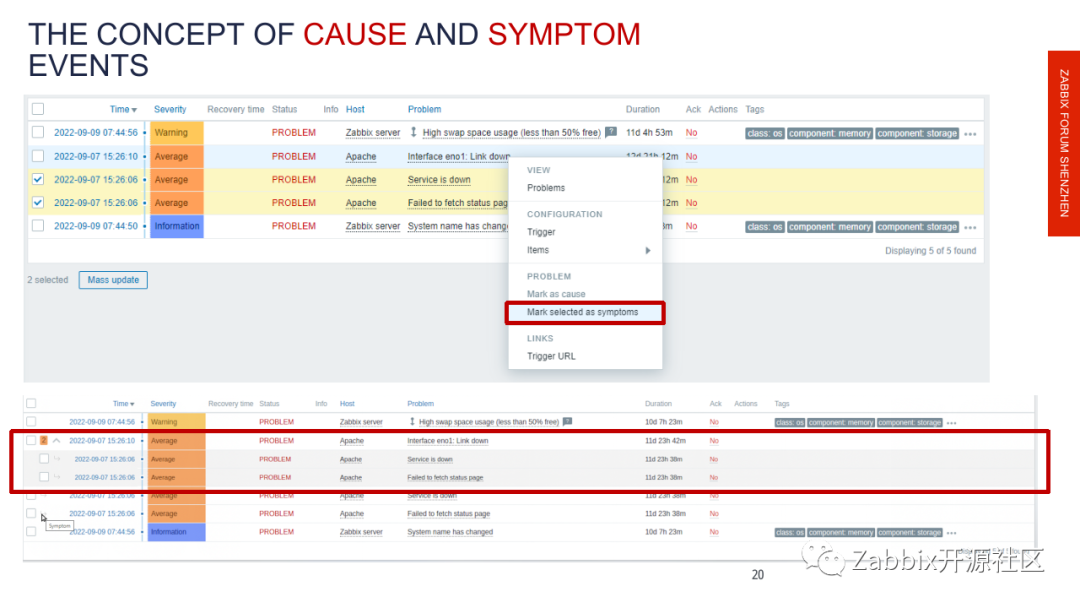Click the Mass update button
The image size is (1080, 608).
(x=113, y=280)
